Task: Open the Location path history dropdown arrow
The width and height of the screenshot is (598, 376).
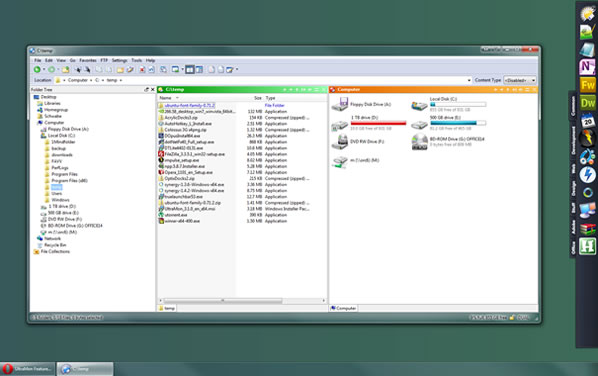Action: pyautogui.click(x=469, y=80)
